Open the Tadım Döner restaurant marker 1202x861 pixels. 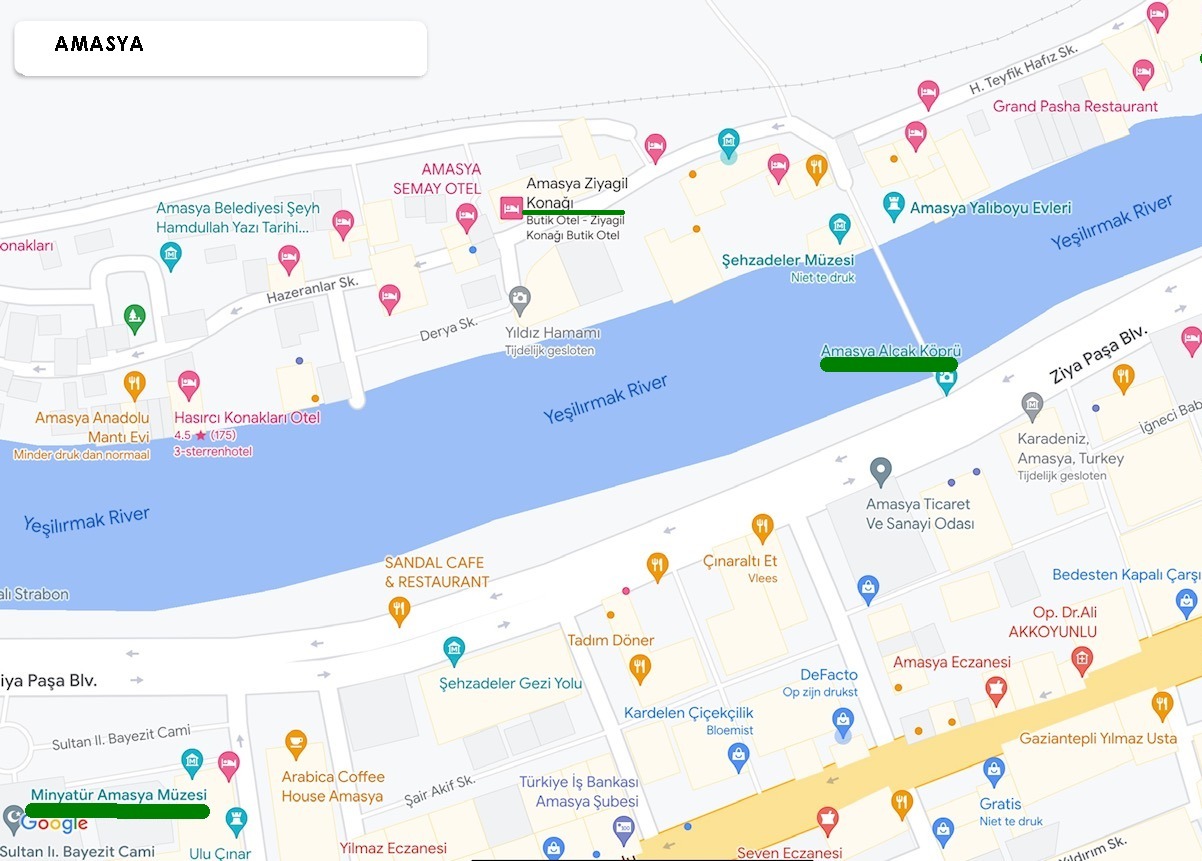(640, 667)
